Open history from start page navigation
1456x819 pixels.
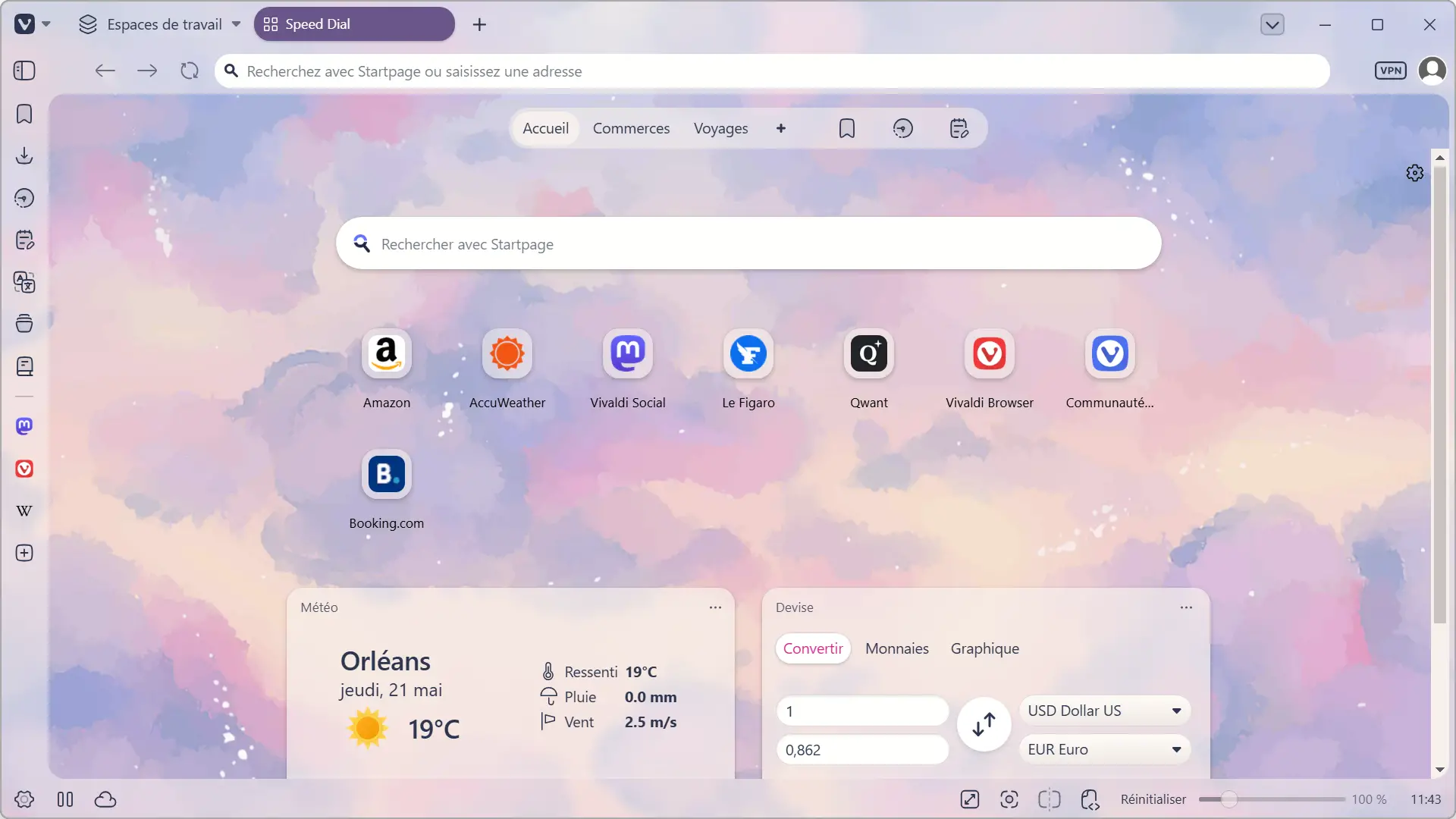point(902,128)
